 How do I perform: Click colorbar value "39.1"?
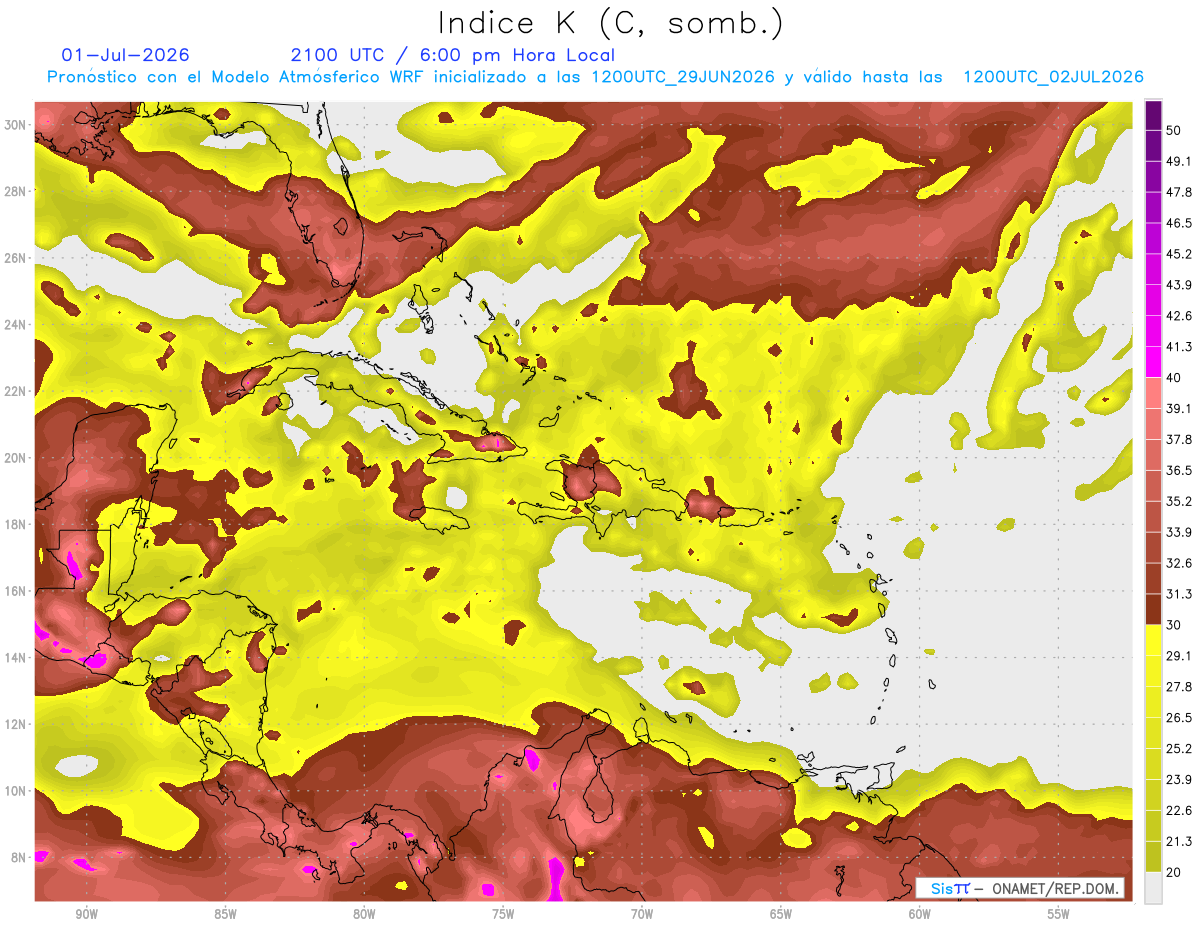pos(1179,408)
